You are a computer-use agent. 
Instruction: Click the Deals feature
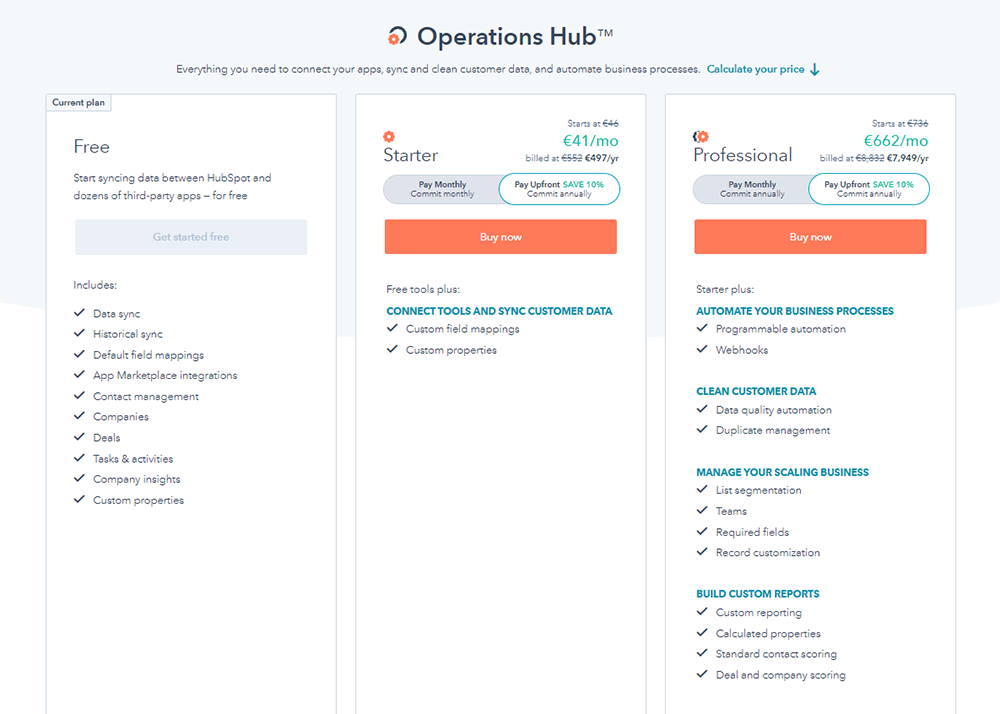pos(107,438)
